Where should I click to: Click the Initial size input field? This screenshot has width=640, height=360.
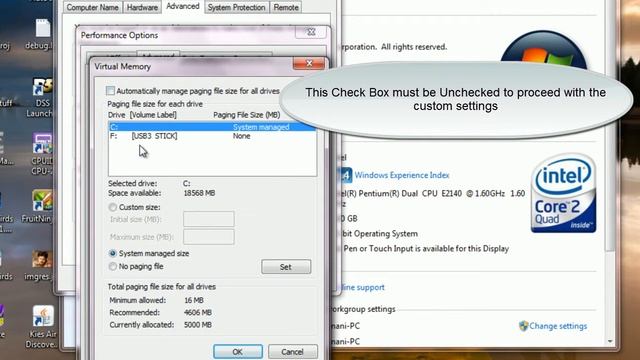[209, 219]
